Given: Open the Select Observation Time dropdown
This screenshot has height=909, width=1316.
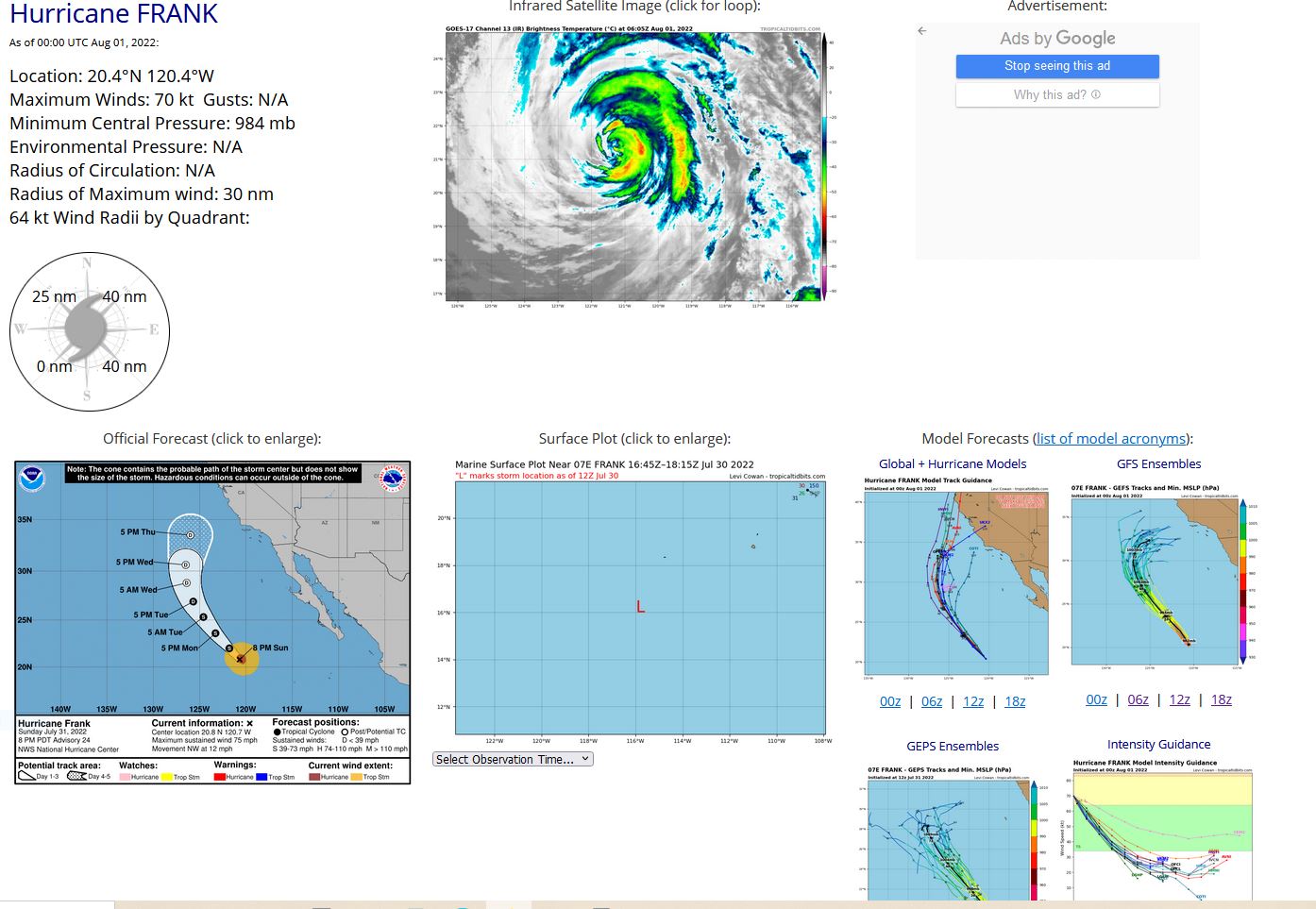Looking at the screenshot, I should coord(513,759).
